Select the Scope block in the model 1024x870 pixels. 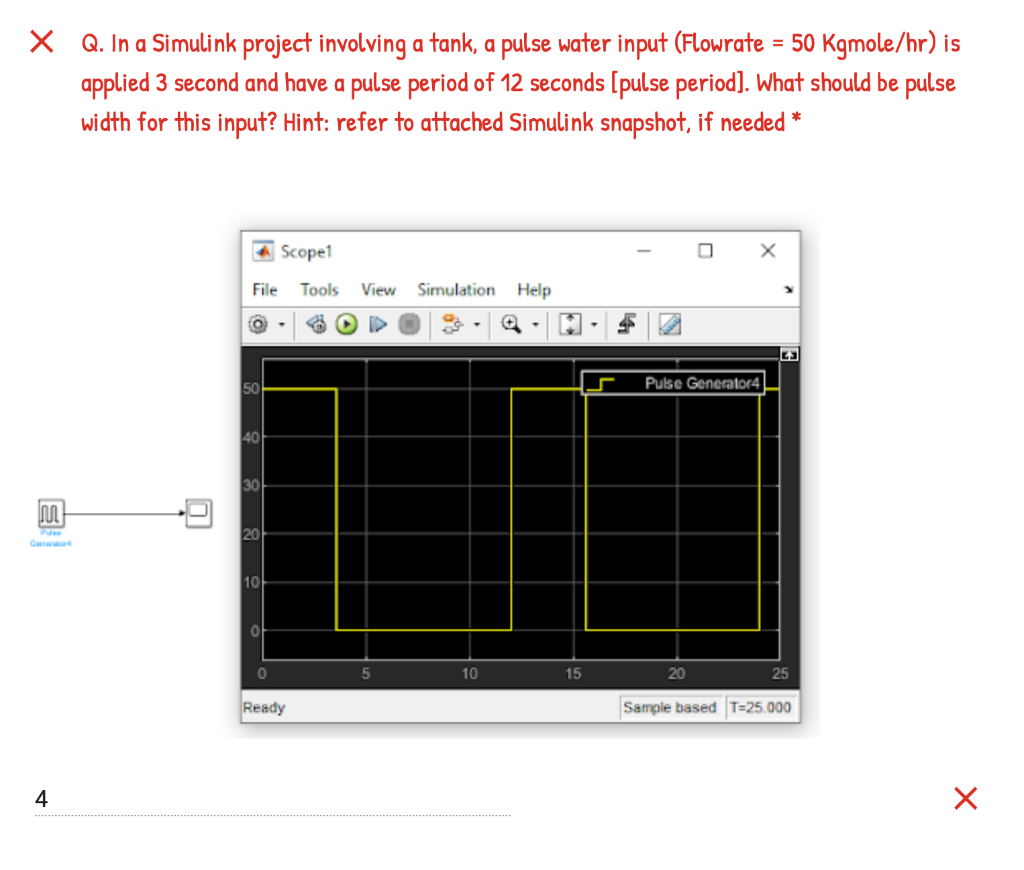click(x=199, y=513)
